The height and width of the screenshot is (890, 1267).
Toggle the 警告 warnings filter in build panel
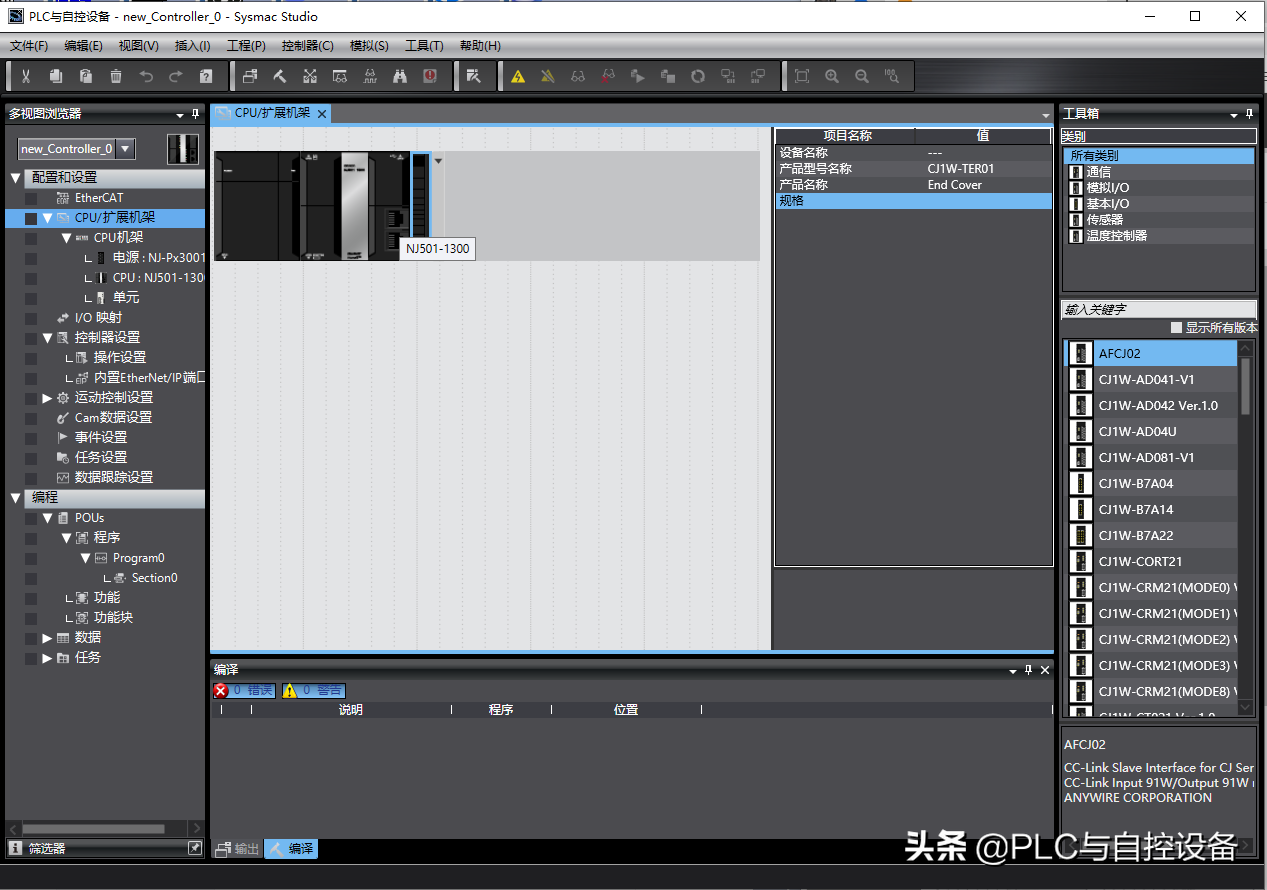[313, 690]
